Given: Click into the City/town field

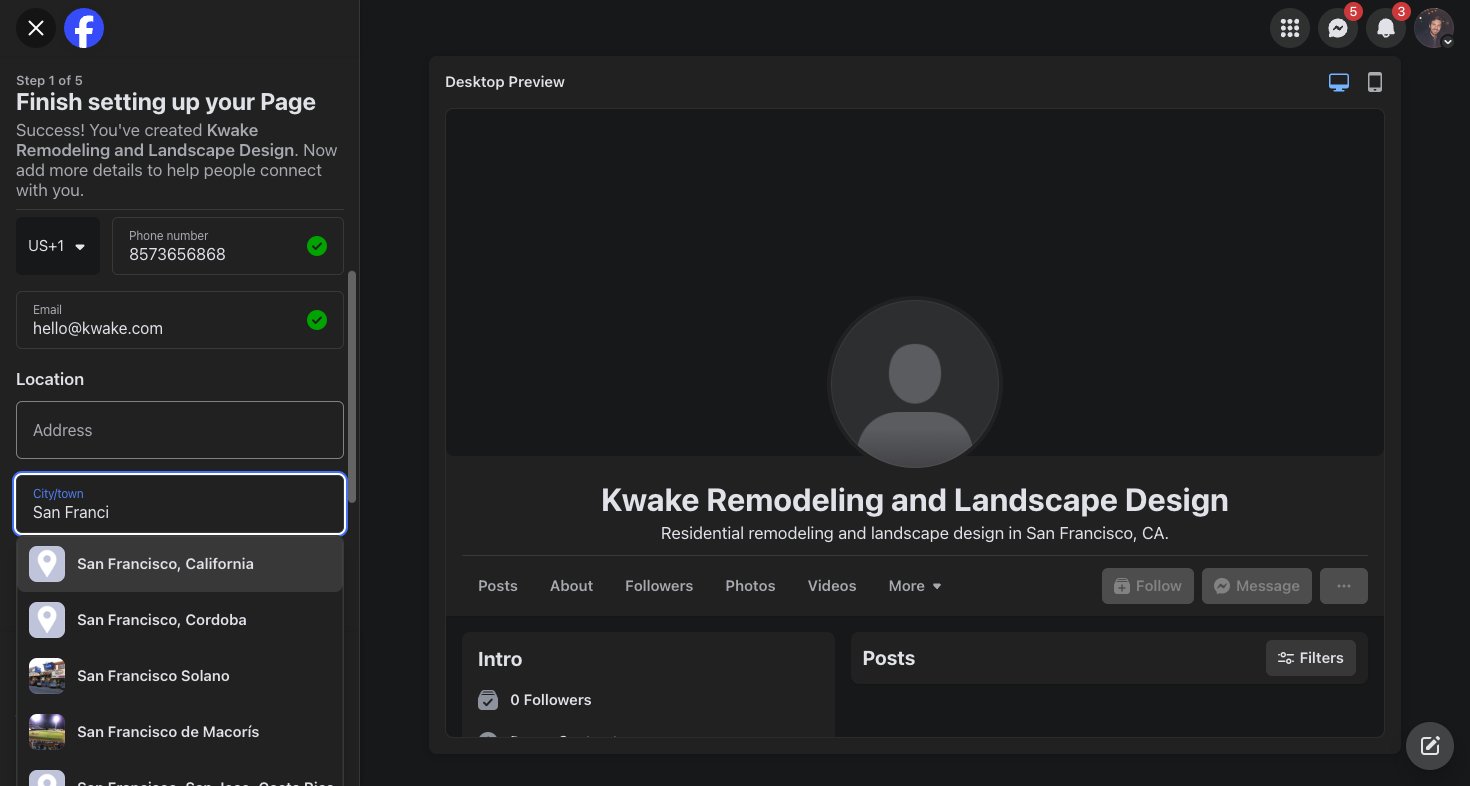Looking at the screenshot, I should pyautogui.click(x=180, y=504).
